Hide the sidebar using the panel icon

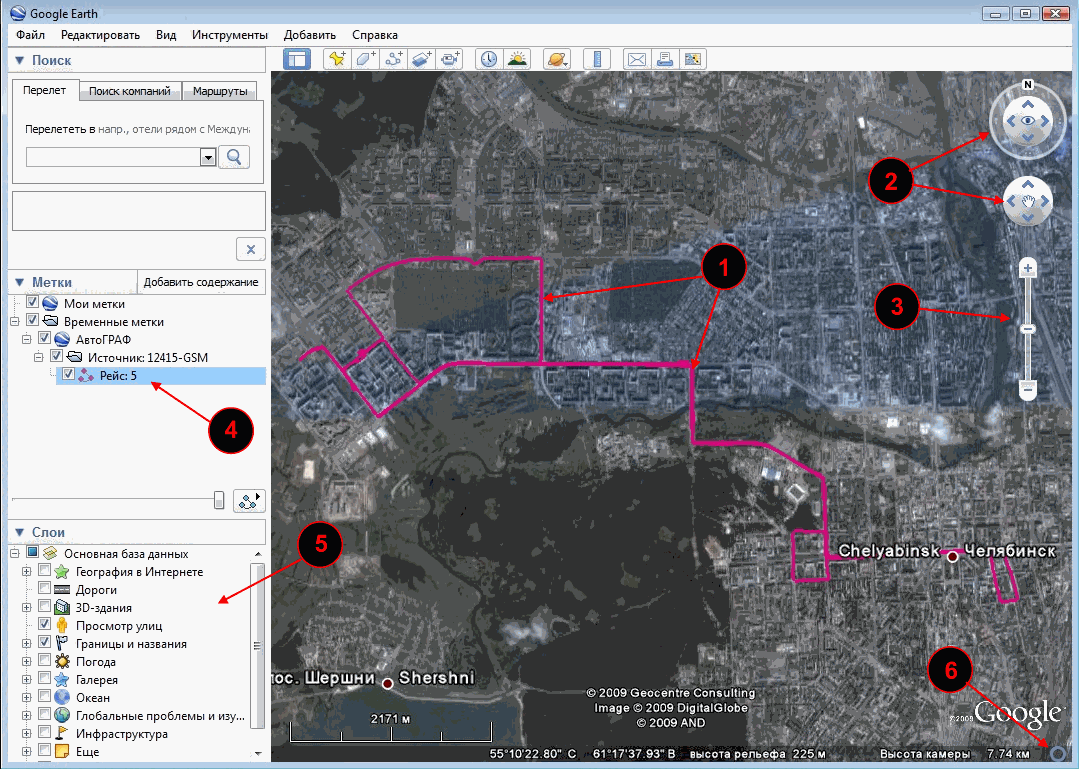click(297, 59)
